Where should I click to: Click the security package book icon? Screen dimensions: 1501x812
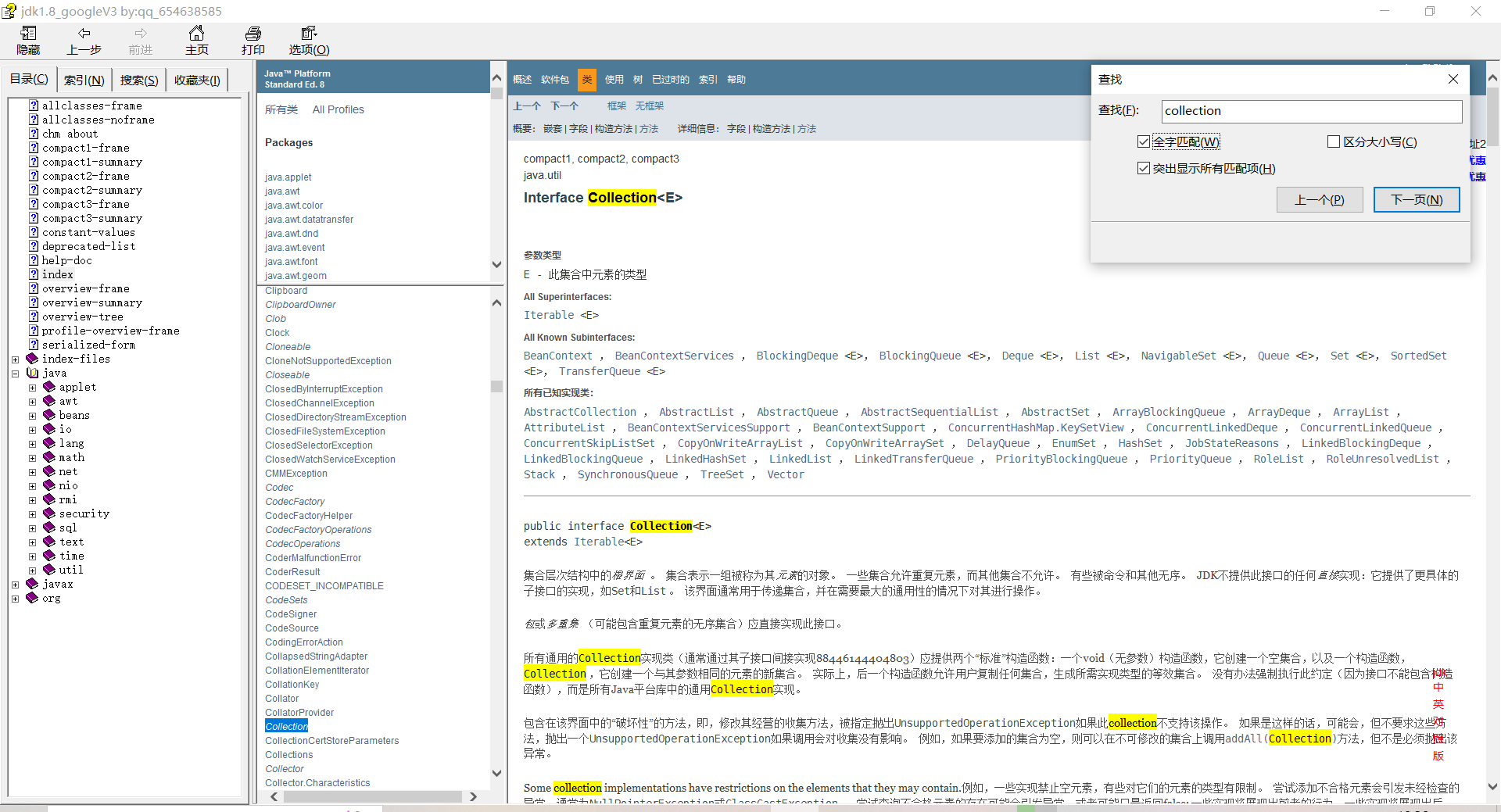(x=49, y=513)
